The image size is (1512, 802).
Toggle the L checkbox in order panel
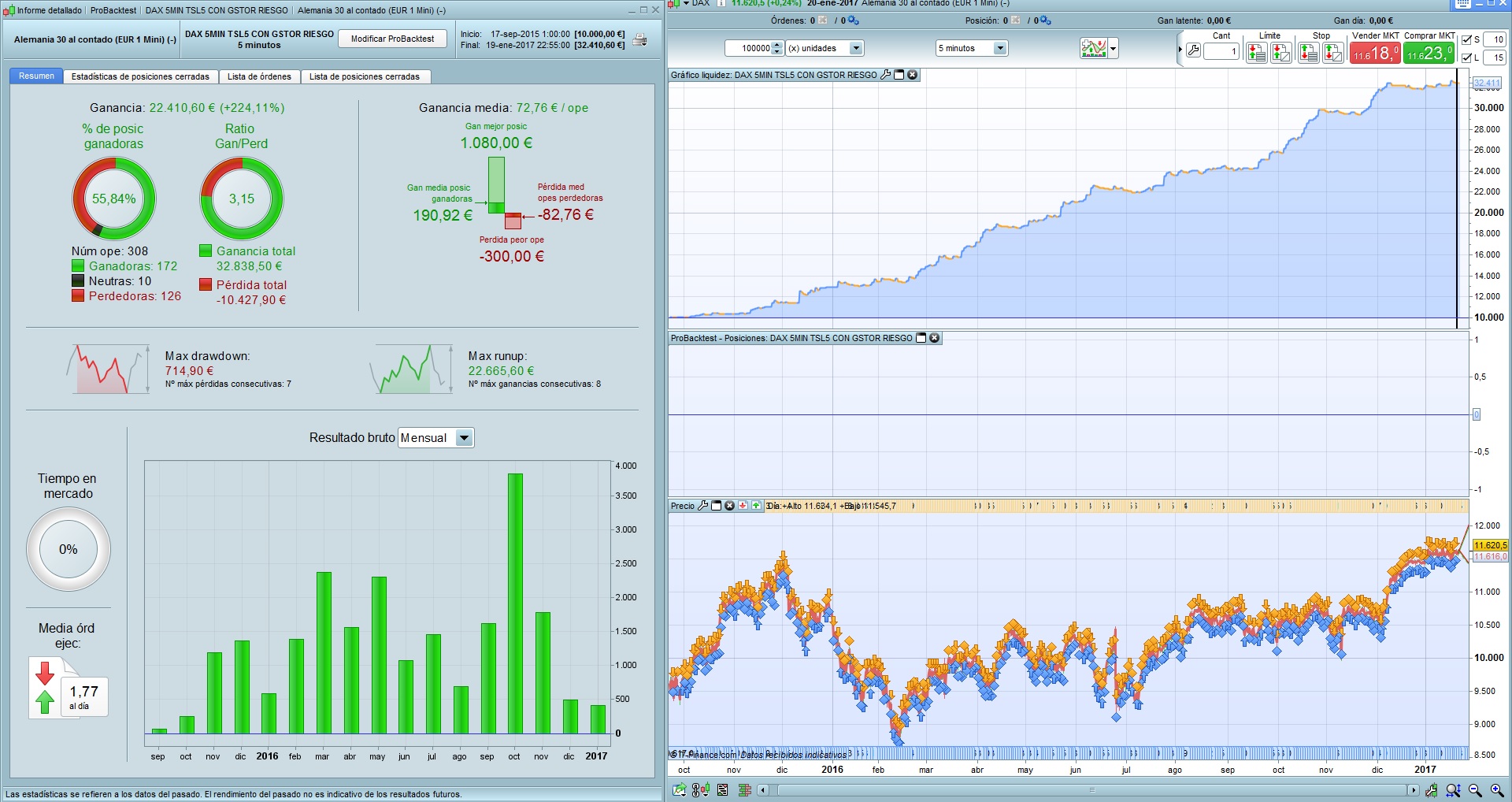coord(1466,58)
